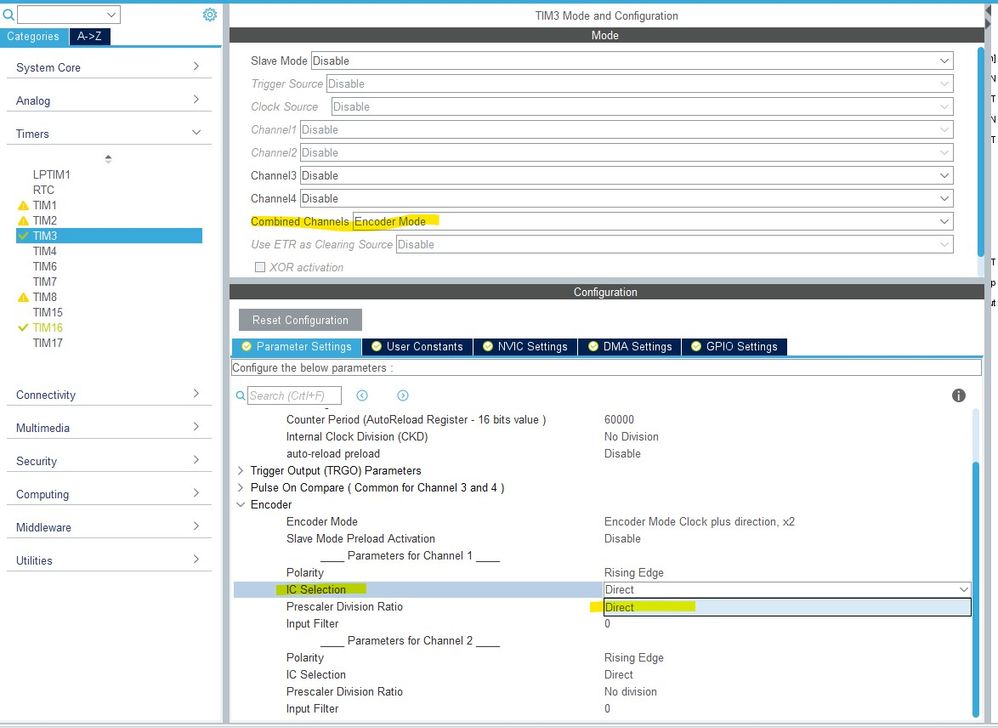Open the Parameter Settings tab
Viewport: 998px width, 728px height.
tap(297, 346)
